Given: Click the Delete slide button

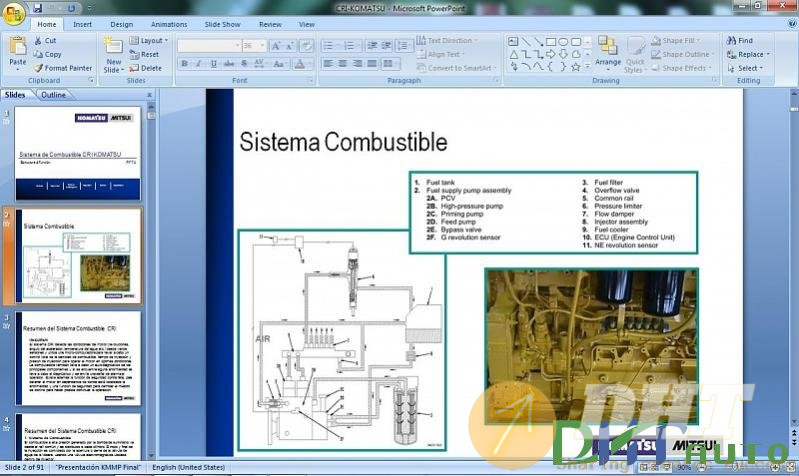Looking at the screenshot, I should pyautogui.click(x=145, y=68).
